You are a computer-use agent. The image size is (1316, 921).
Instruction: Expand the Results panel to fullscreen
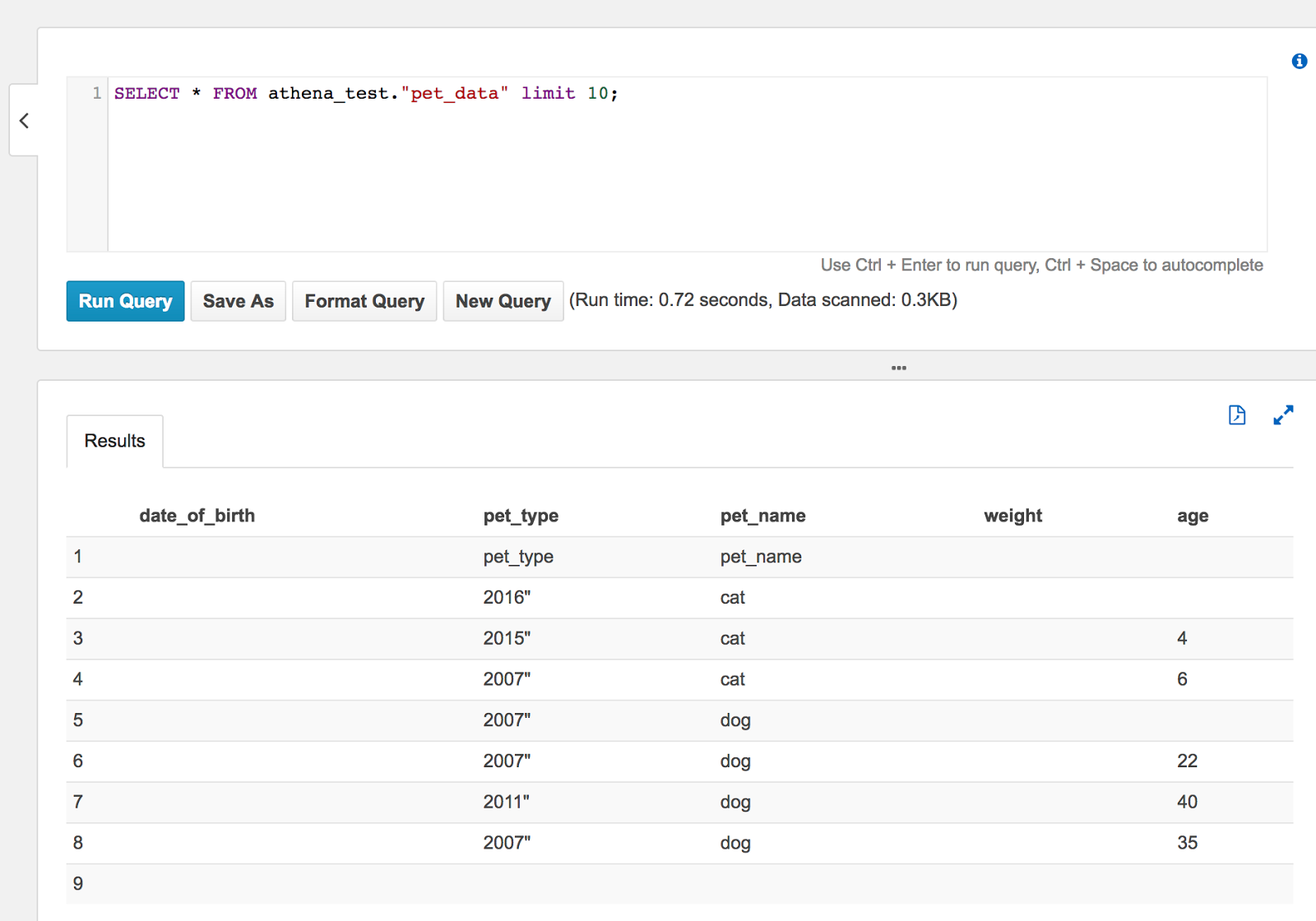1283,415
